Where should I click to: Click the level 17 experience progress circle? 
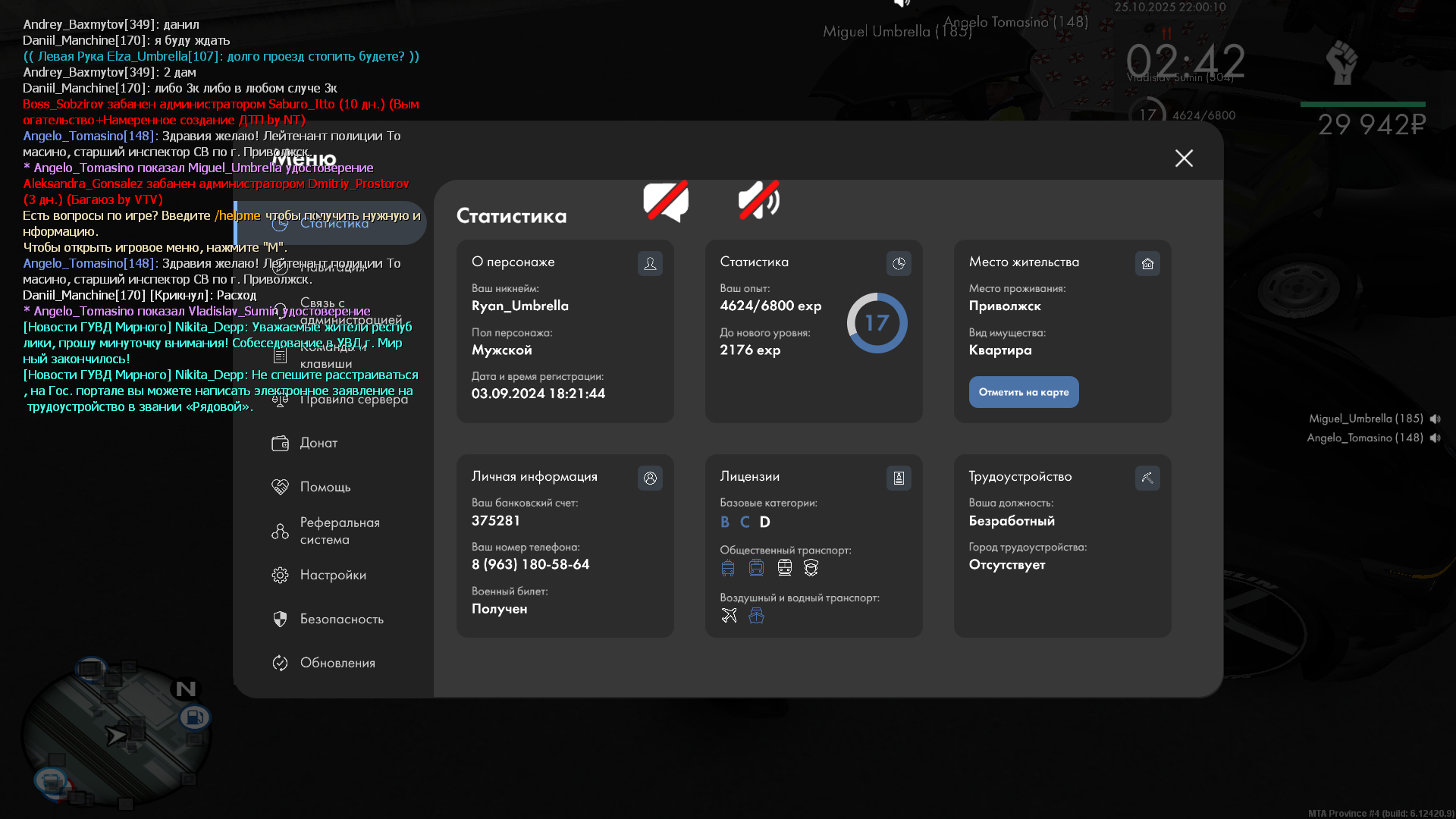(x=877, y=323)
